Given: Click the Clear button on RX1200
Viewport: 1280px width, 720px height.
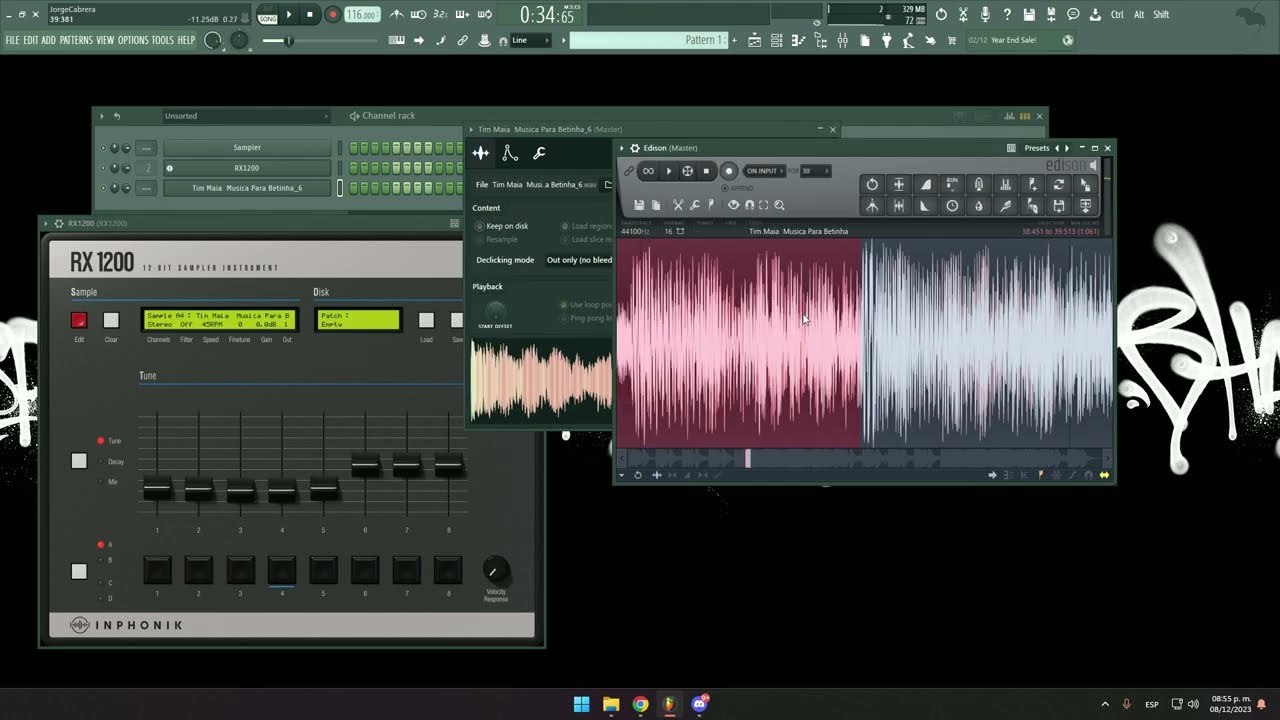Looking at the screenshot, I should (x=111, y=320).
